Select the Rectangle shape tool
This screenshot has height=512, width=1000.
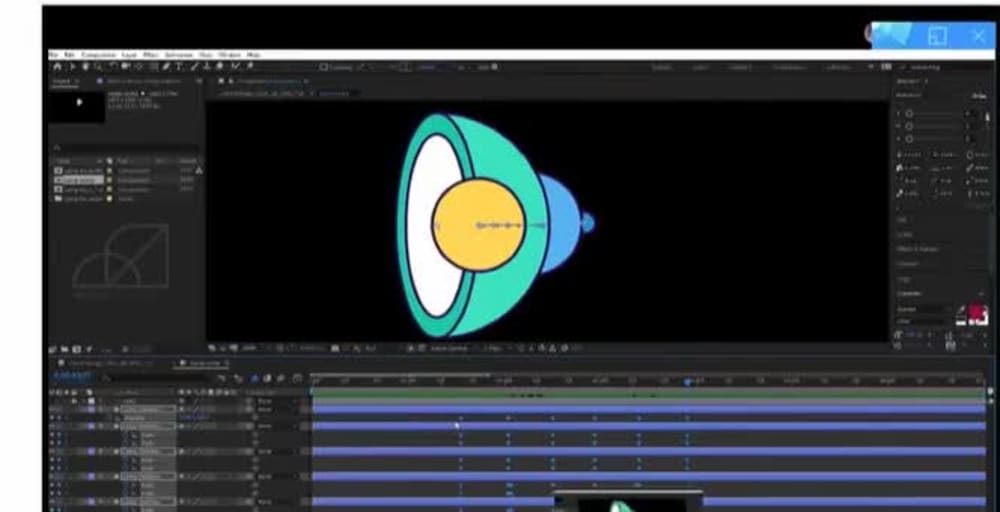point(153,66)
